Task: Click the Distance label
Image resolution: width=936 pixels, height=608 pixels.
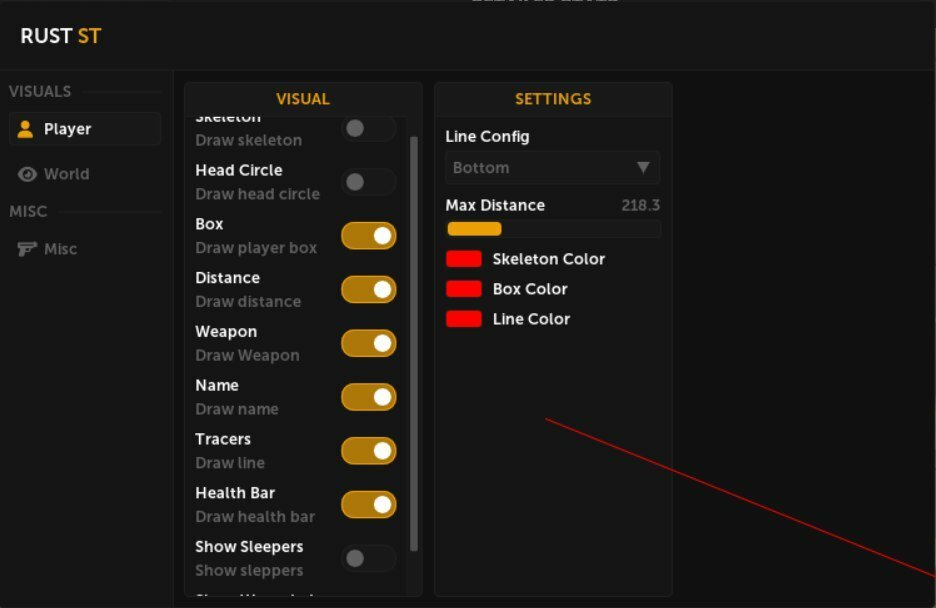Action: pyautogui.click(x=227, y=277)
